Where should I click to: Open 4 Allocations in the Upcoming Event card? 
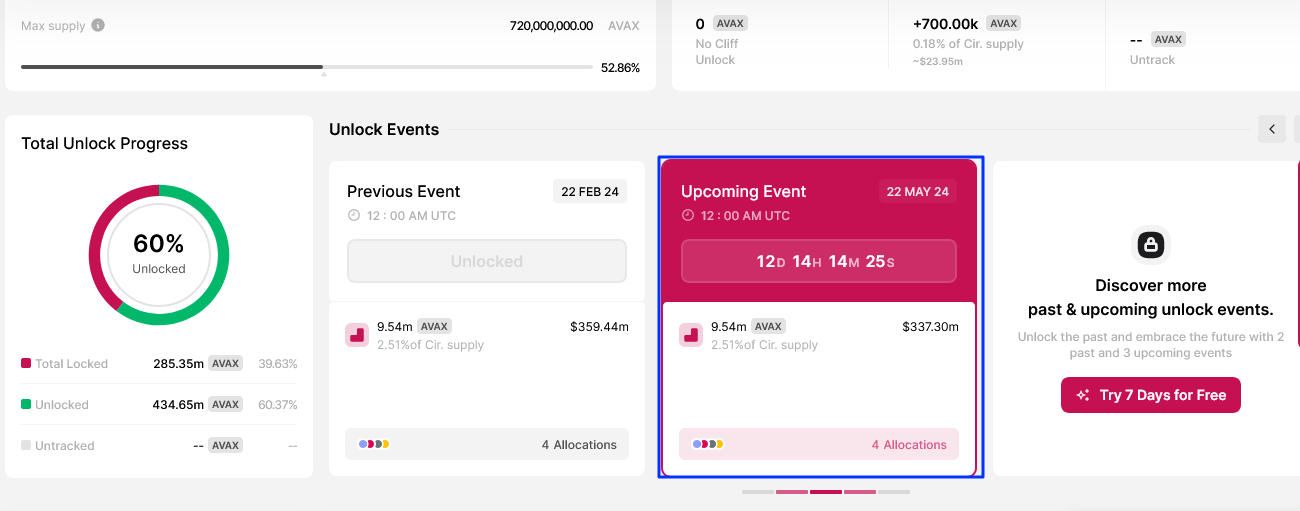(909, 445)
